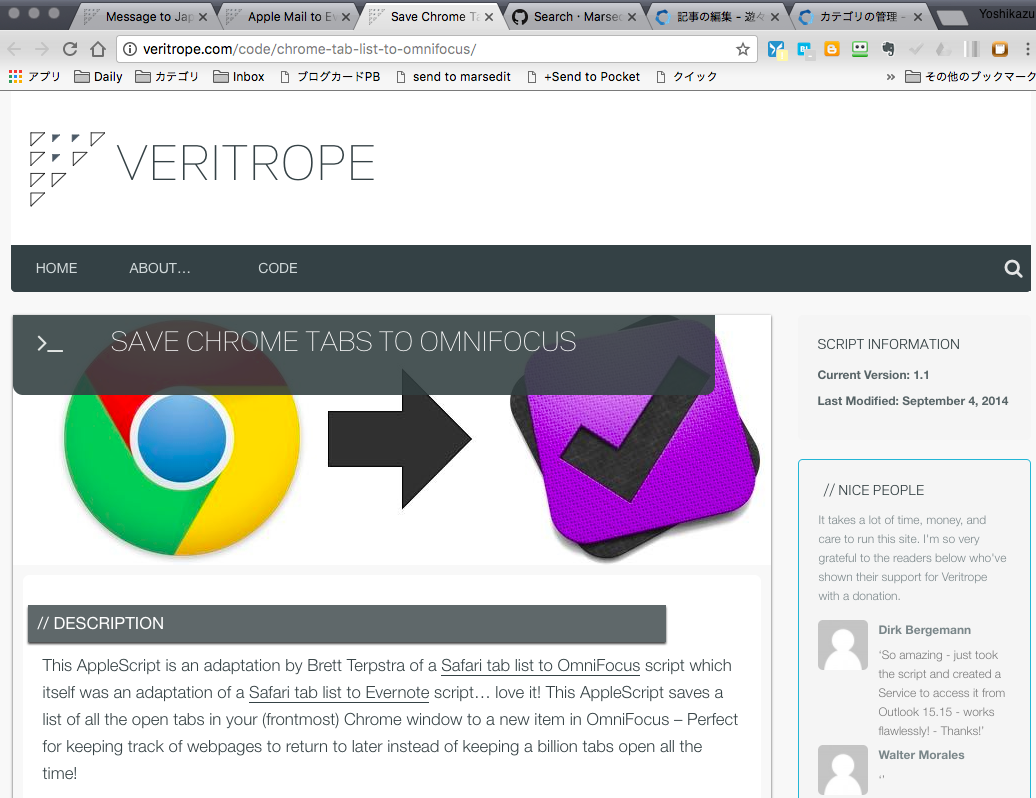This screenshot has width=1036, height=798.
Task: Click the Dirk Bergemann name
Action: pos(924,630)
